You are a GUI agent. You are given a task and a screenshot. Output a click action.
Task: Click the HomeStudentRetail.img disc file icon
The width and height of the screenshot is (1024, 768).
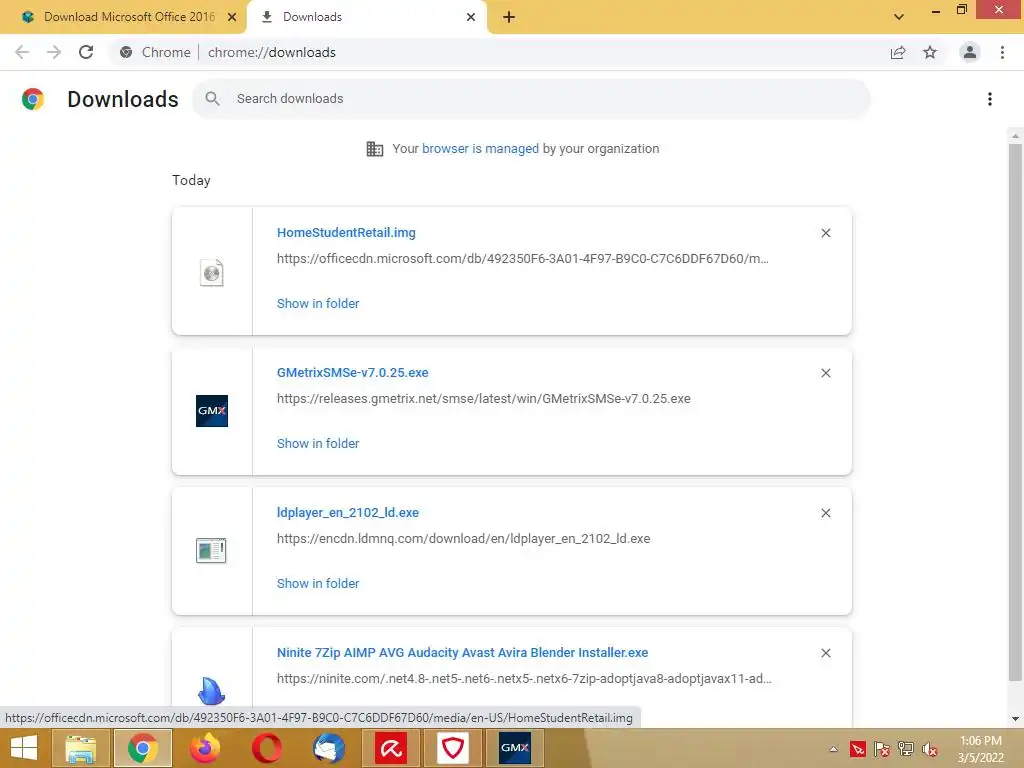212,272
